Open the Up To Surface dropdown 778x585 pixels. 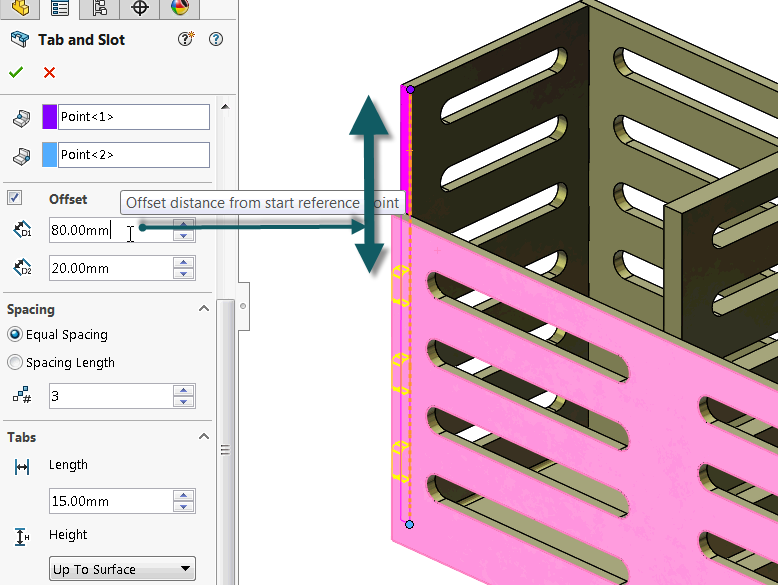click(x=122, y=569)
